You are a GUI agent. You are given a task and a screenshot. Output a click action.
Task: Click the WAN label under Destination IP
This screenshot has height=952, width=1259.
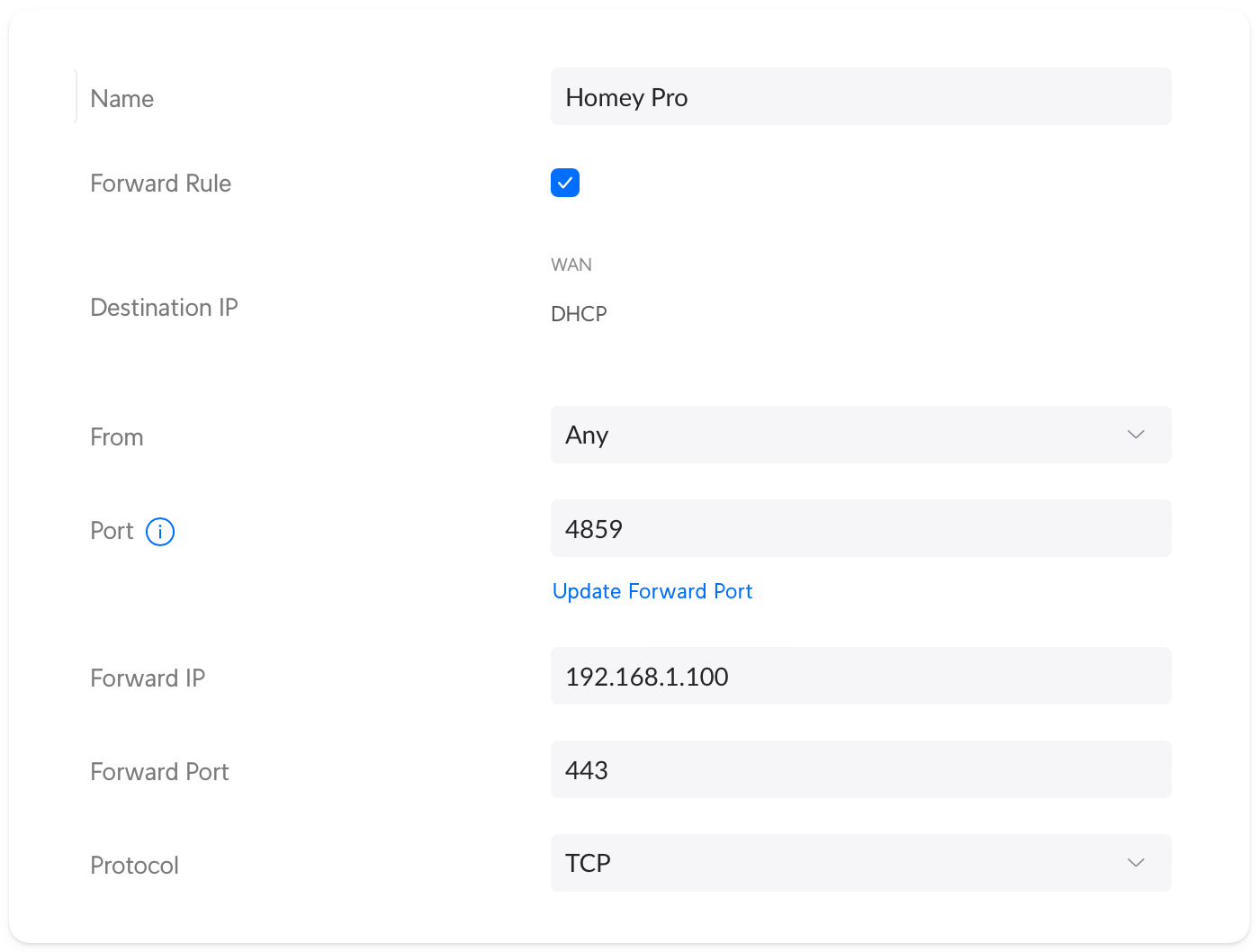pyautogui.click(x=571, y=265)
